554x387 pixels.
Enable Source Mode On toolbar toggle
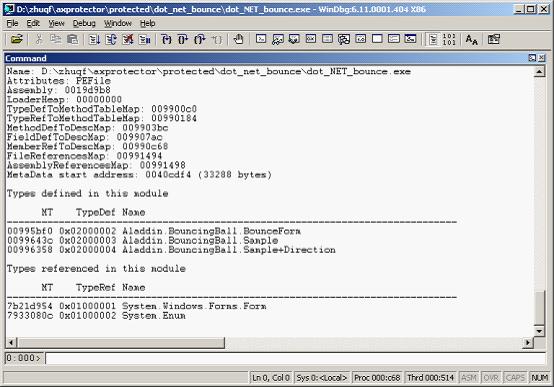pyautogui.click(x=433, y=39)
